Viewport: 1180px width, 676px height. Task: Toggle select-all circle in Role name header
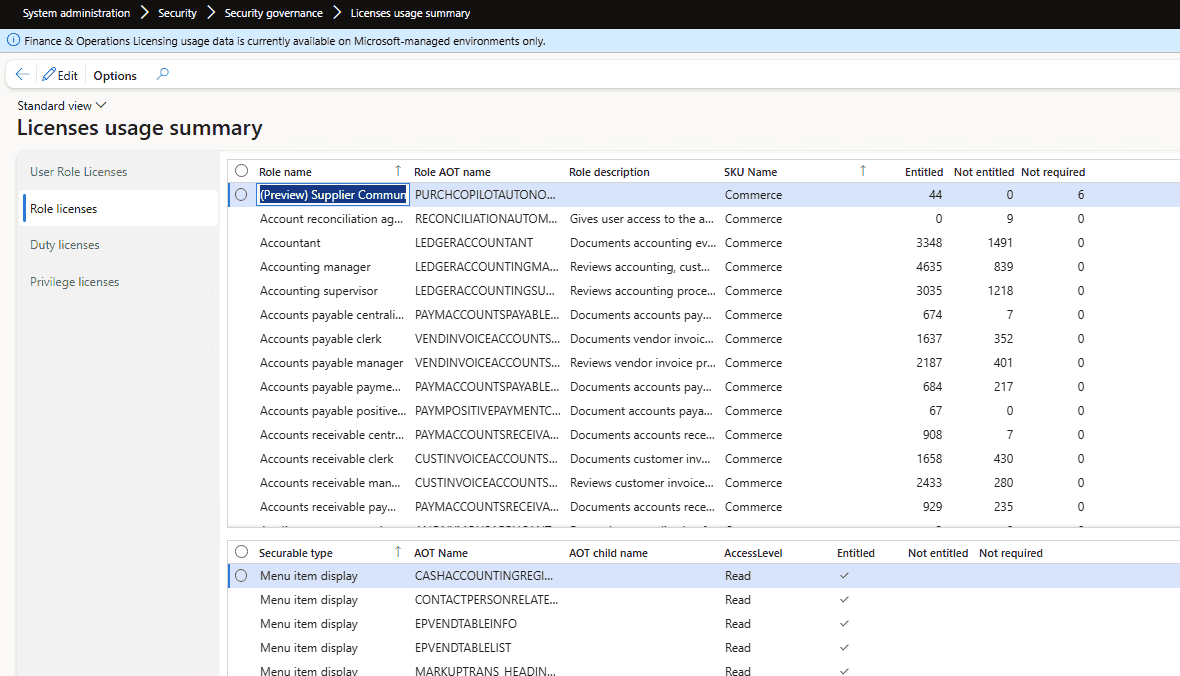click(241, 171)
